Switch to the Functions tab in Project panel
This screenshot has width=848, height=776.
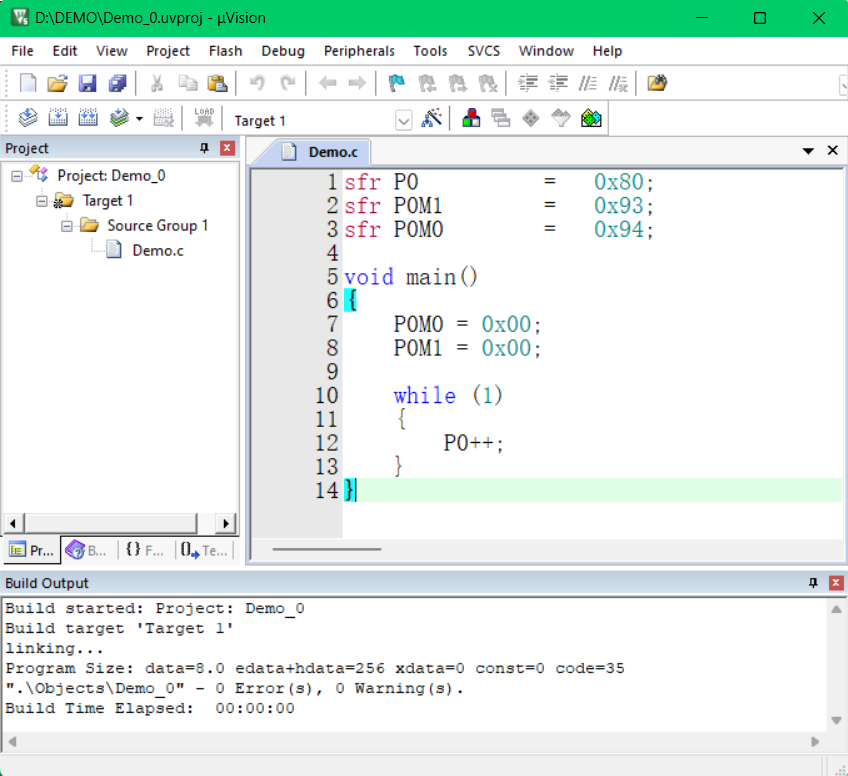(146, 551)
